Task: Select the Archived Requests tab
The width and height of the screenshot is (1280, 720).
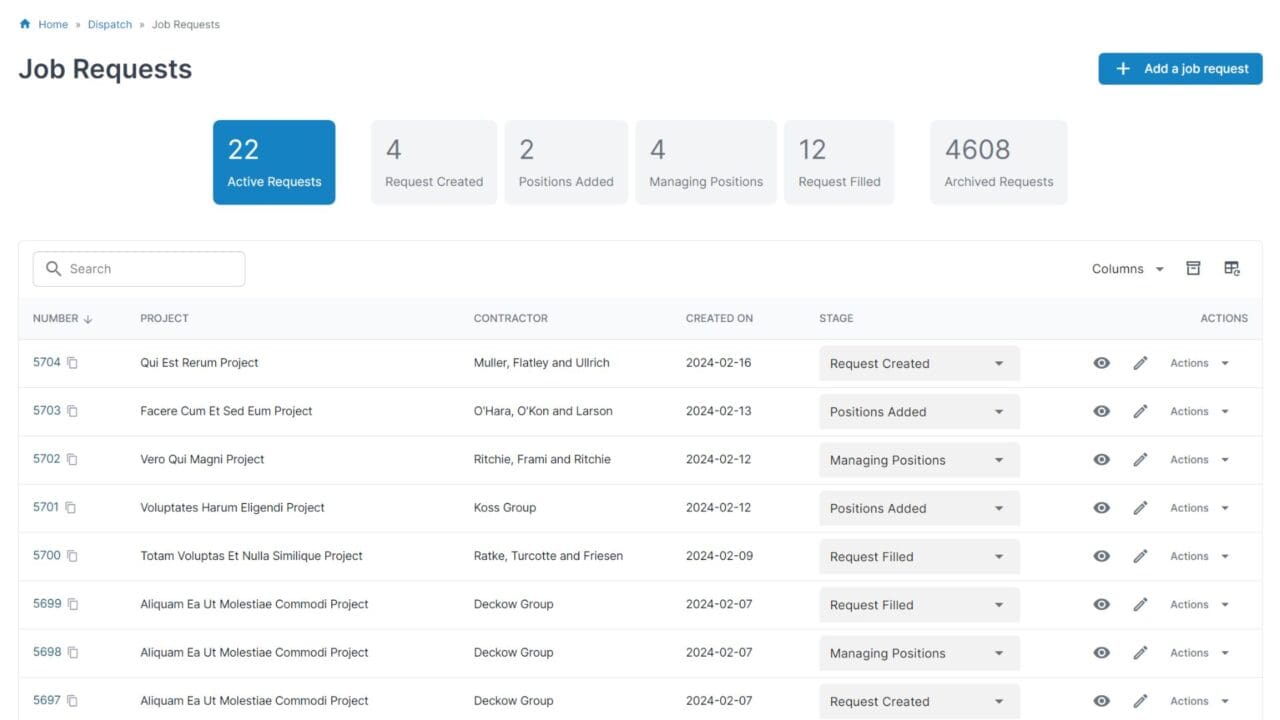Action: click(x=997, y=161)
